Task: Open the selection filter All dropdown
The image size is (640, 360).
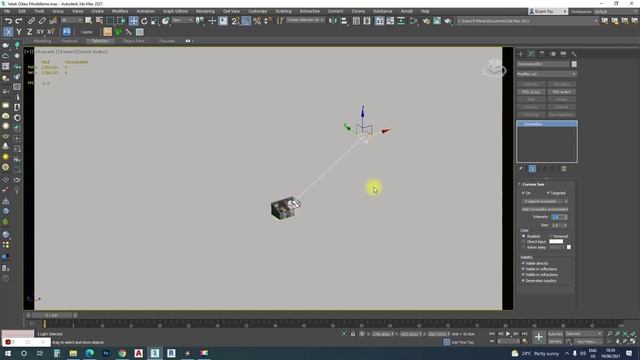Action: coord(71,20)
